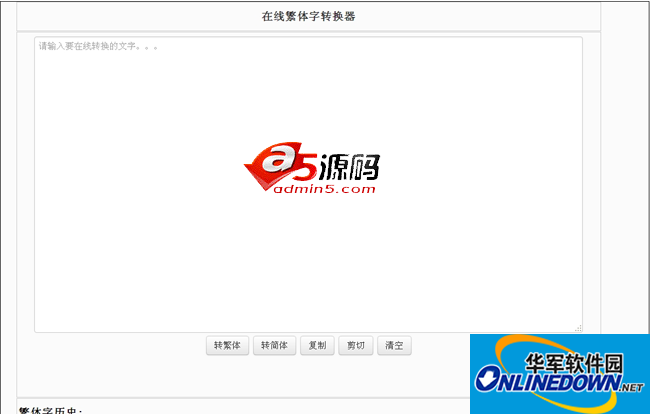Copy text with the 复制 button
The height and width of the screenshot is (414, 650).
click(x=317, y=346)
